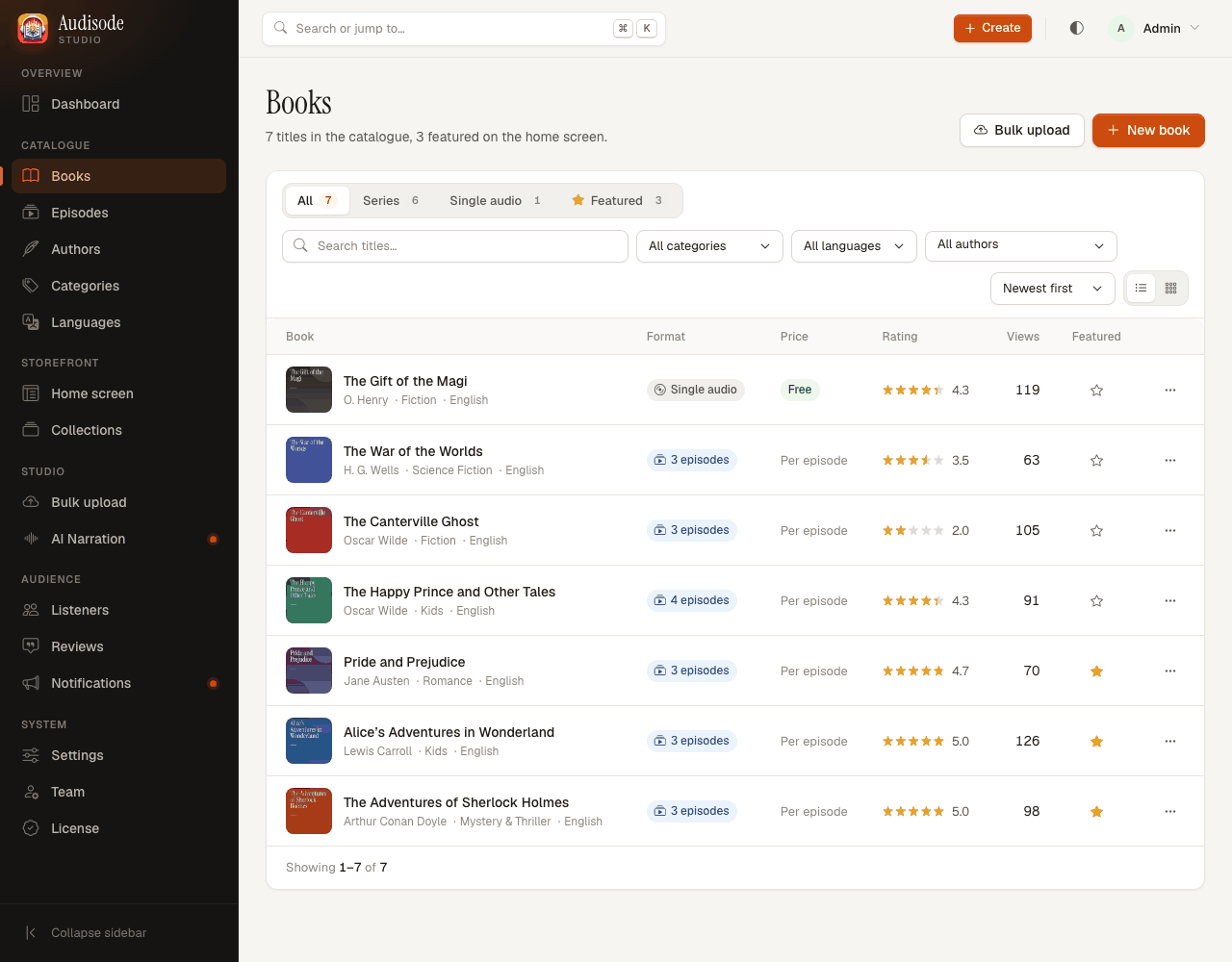Open the Newest first sort dropdown
This screenshot has height=962, width=1232.
(1052, 289)
